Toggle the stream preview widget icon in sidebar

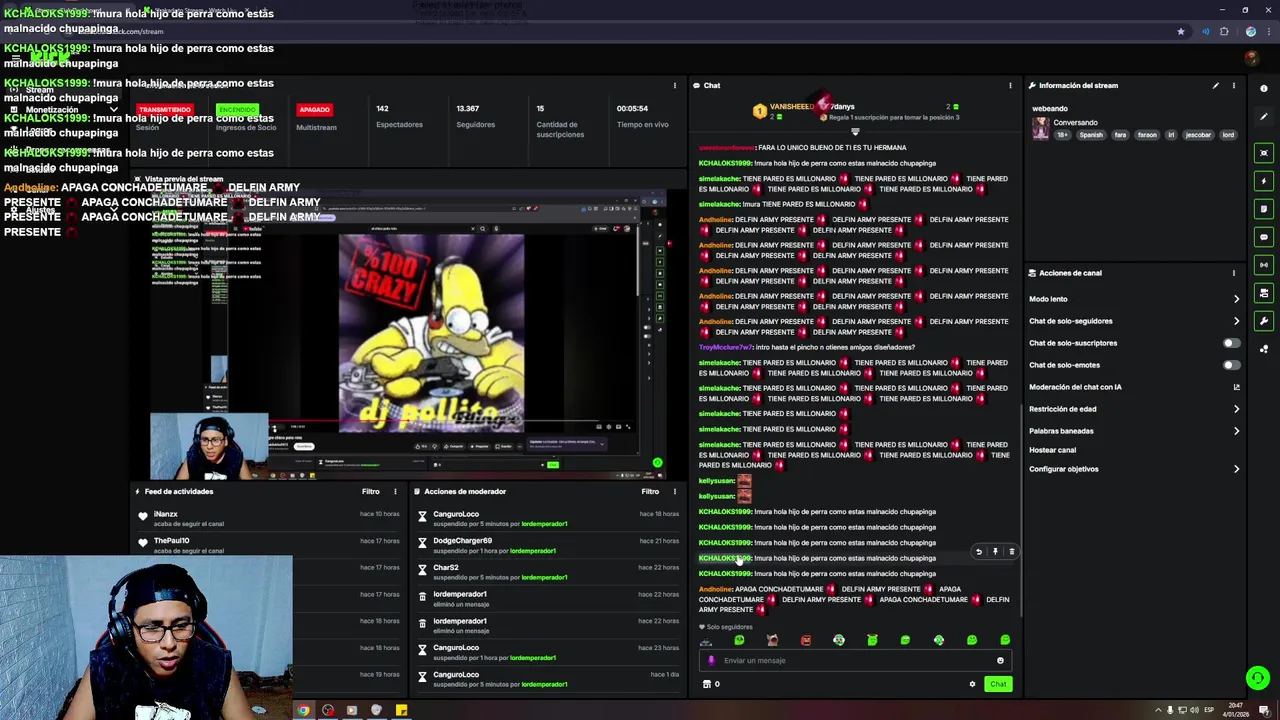pos(1264,153)
